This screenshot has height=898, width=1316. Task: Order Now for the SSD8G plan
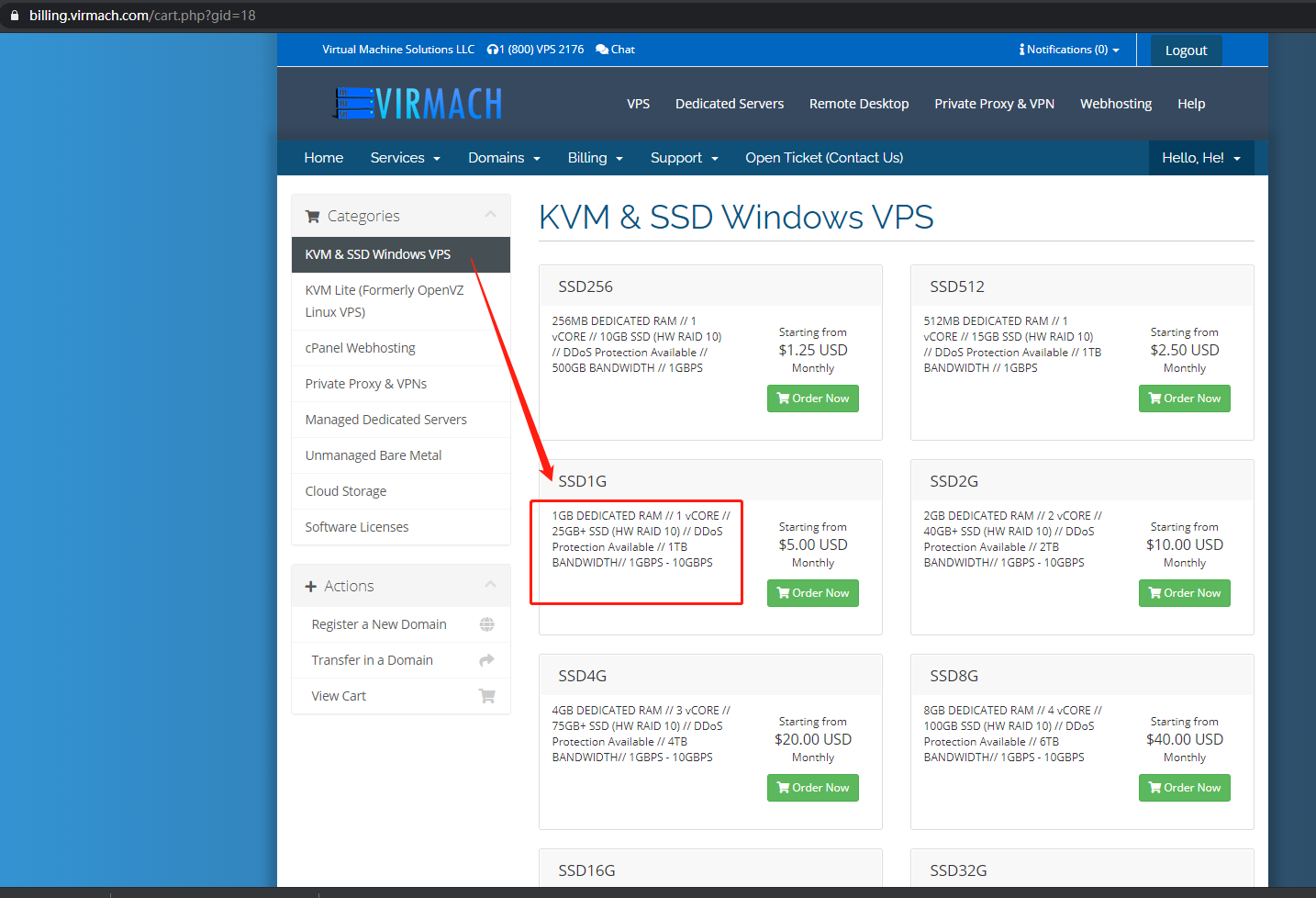coord(1185,788)
